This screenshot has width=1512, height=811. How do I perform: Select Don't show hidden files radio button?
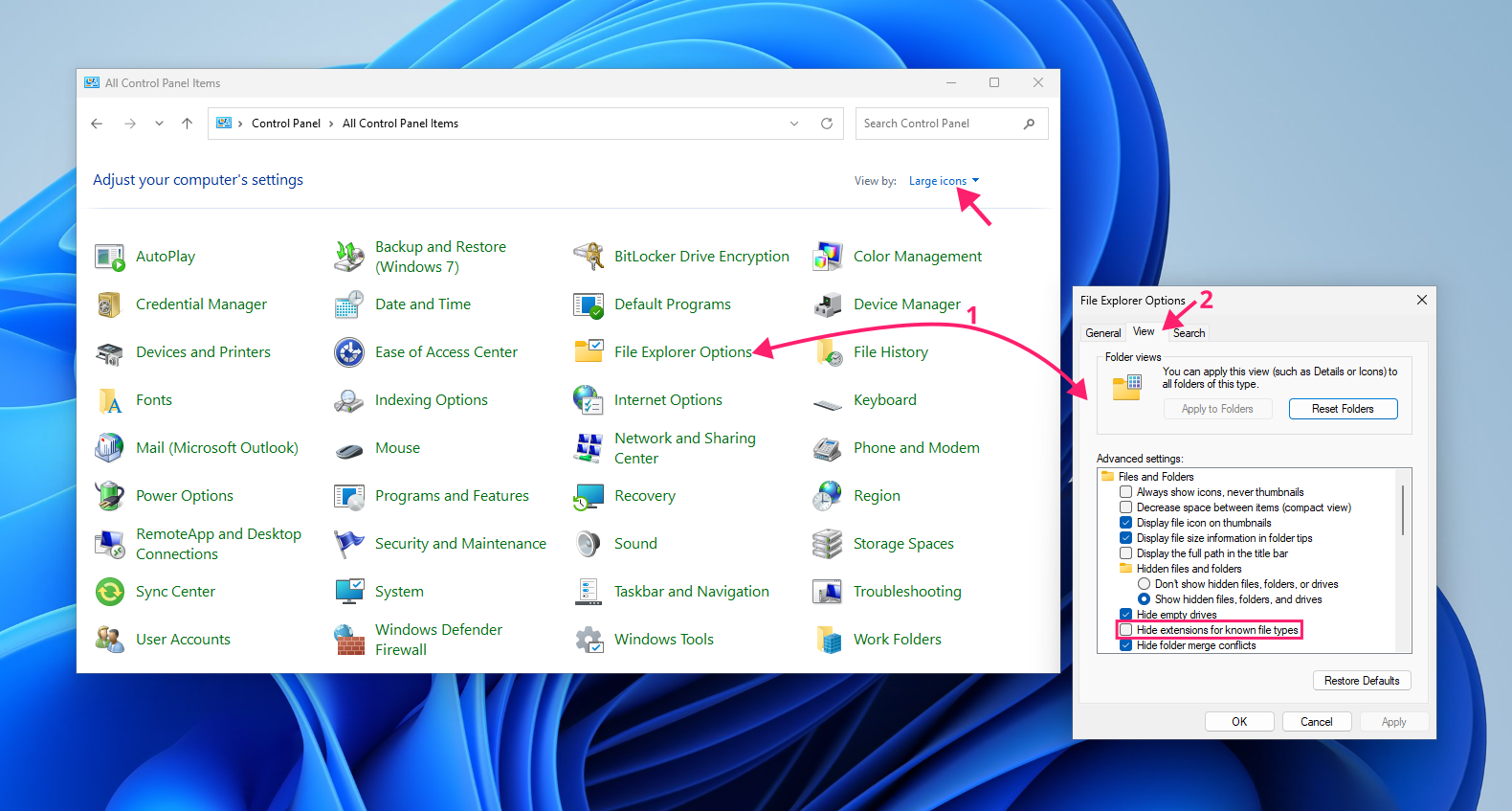click(x=1144, y=584)
